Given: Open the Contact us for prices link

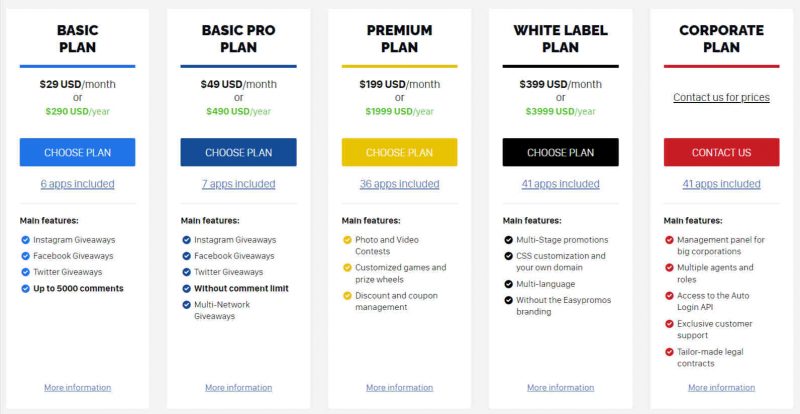Looking at the screenshot, I should [721, 98].
